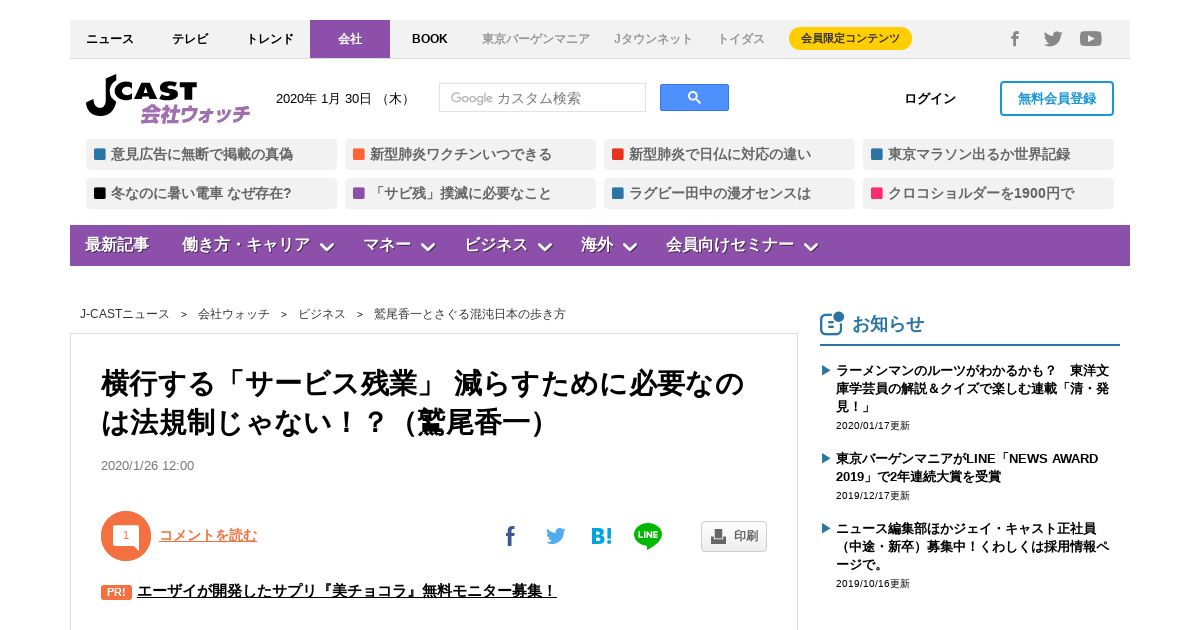This screenshot has height=630, width=1200.
Task: Click the 2019/12/17更新 notice date
Action: tap(873, 496)
